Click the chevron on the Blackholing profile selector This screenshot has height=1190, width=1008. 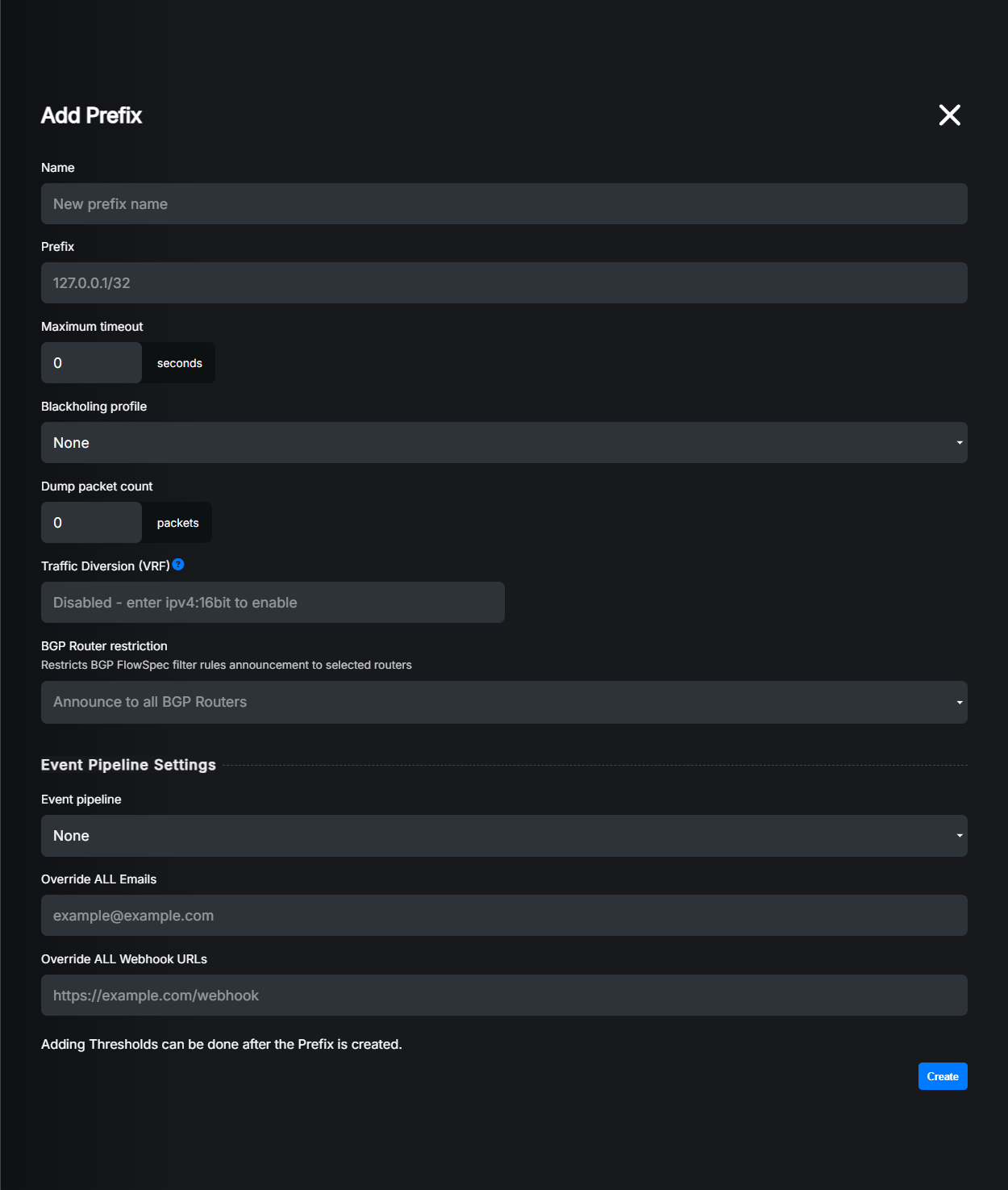click(959, 442)
